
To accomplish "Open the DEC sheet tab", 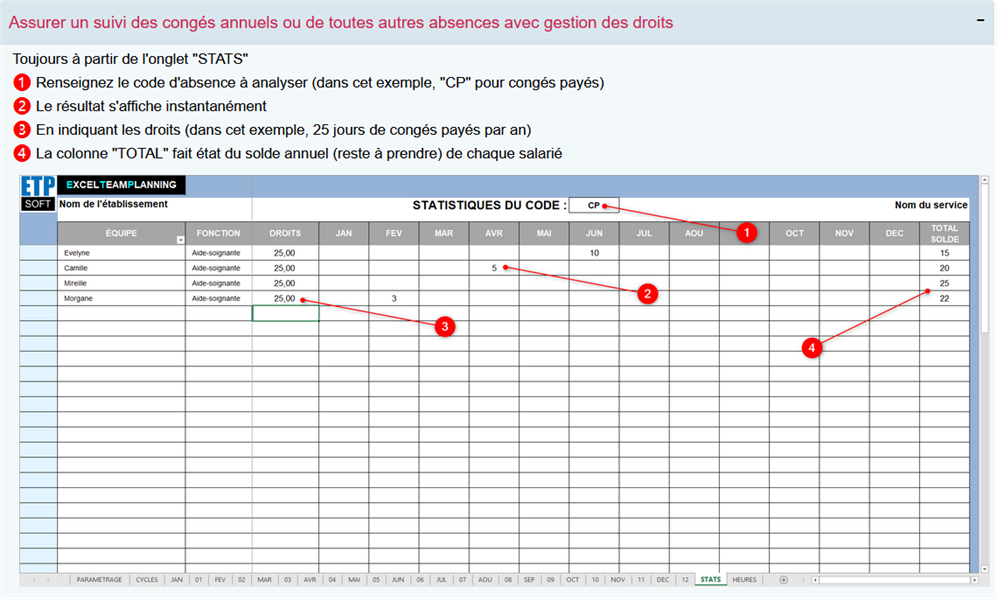I will [663, 580].
